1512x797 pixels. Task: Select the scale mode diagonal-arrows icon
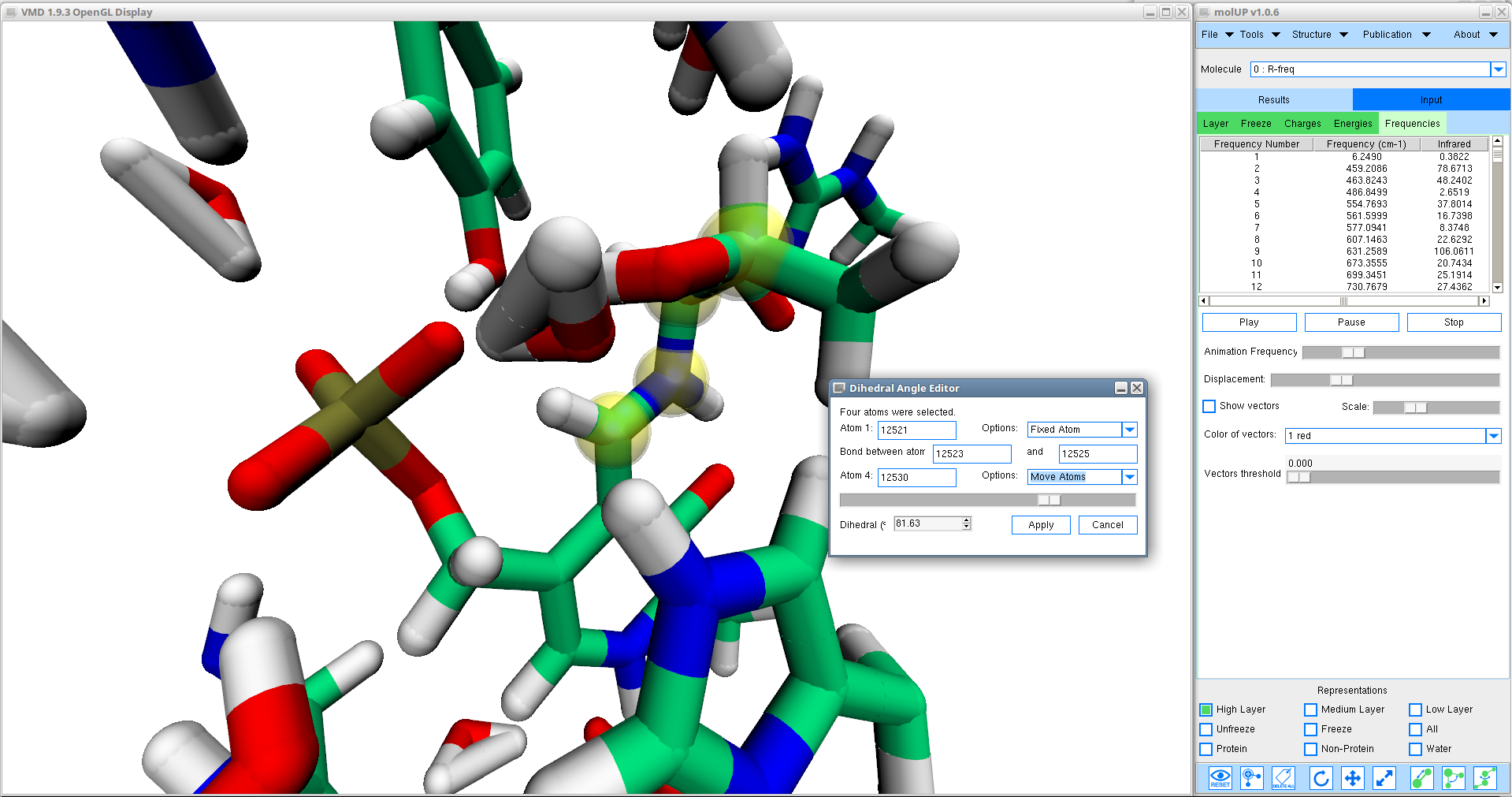pyautogui.click(x=1384, y=778)
